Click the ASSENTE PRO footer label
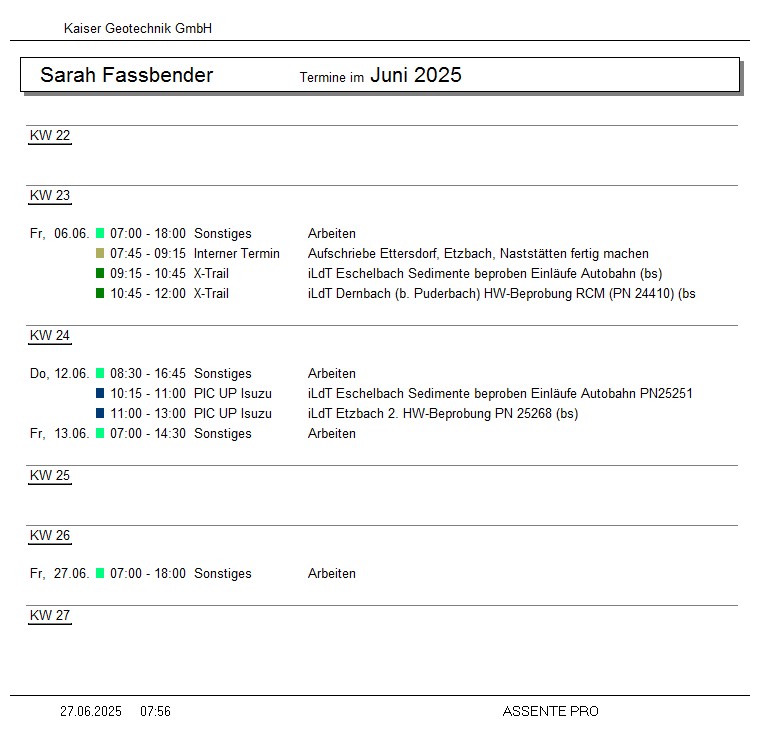780x735 pixels. pos(550,711)
